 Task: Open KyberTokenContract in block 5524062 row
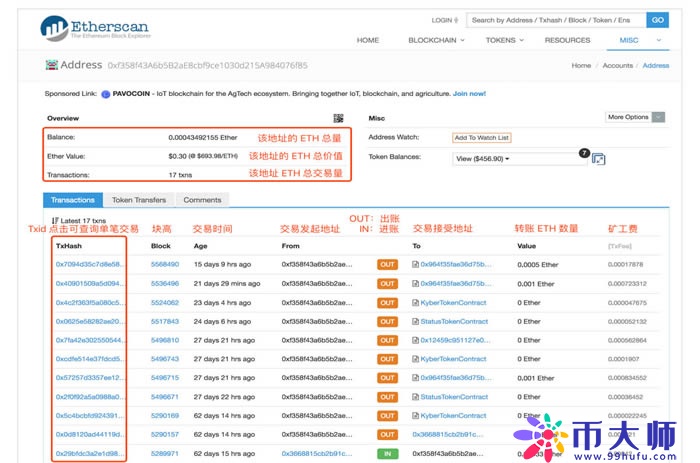[x=453, y=303]
